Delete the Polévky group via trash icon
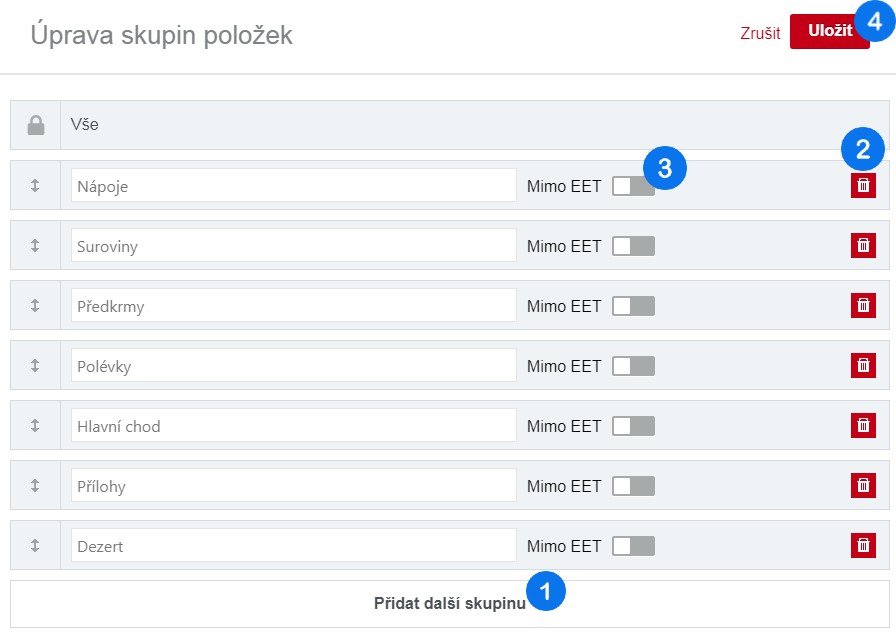 pyautogui.click(x=862, y=365)
